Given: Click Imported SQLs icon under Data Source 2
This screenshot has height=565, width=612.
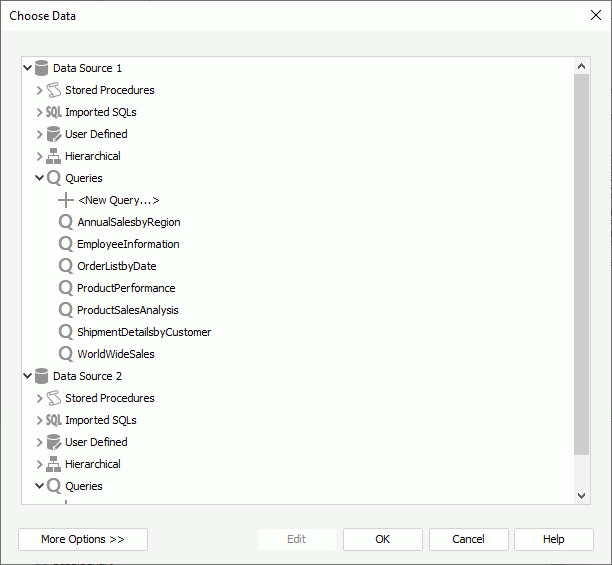Looking at the screenshot, I should (53, 420).
